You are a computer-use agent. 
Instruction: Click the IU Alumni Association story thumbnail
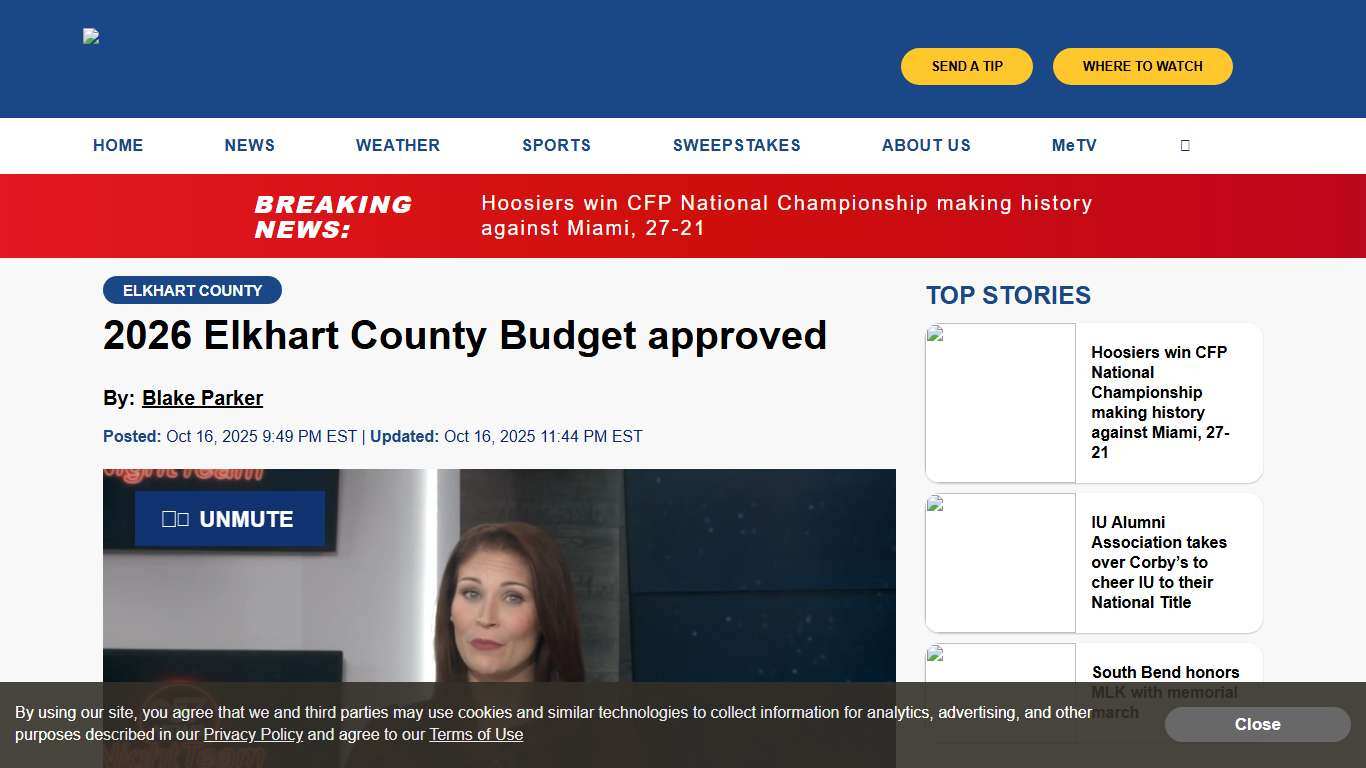[1000, 562]
